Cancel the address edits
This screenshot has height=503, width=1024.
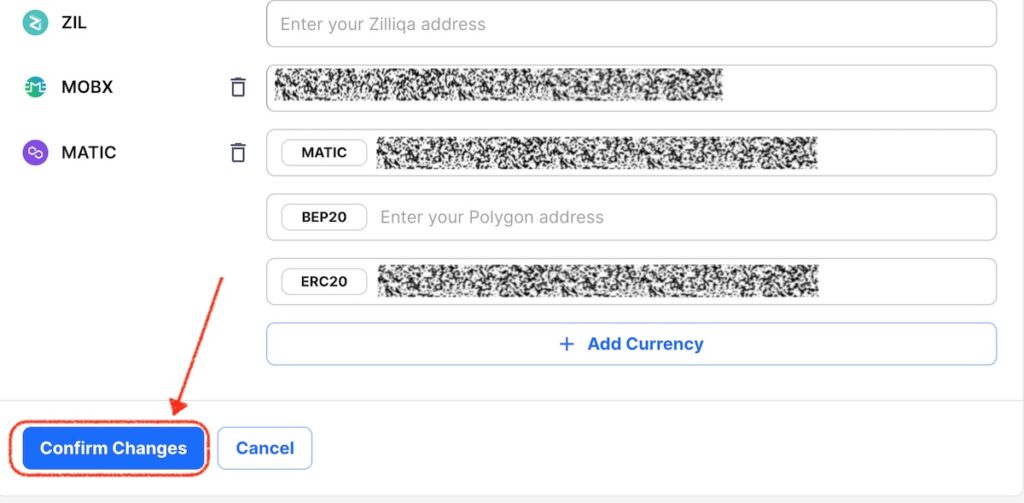pos(264,448)
